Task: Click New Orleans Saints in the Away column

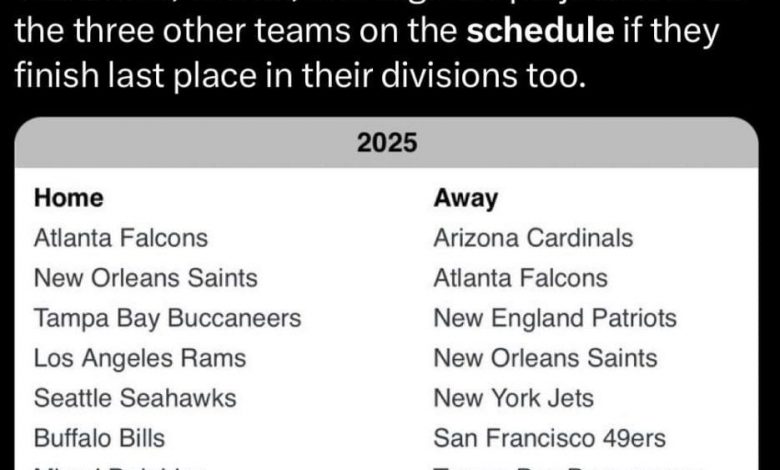Action: click(x=545, y=358)
